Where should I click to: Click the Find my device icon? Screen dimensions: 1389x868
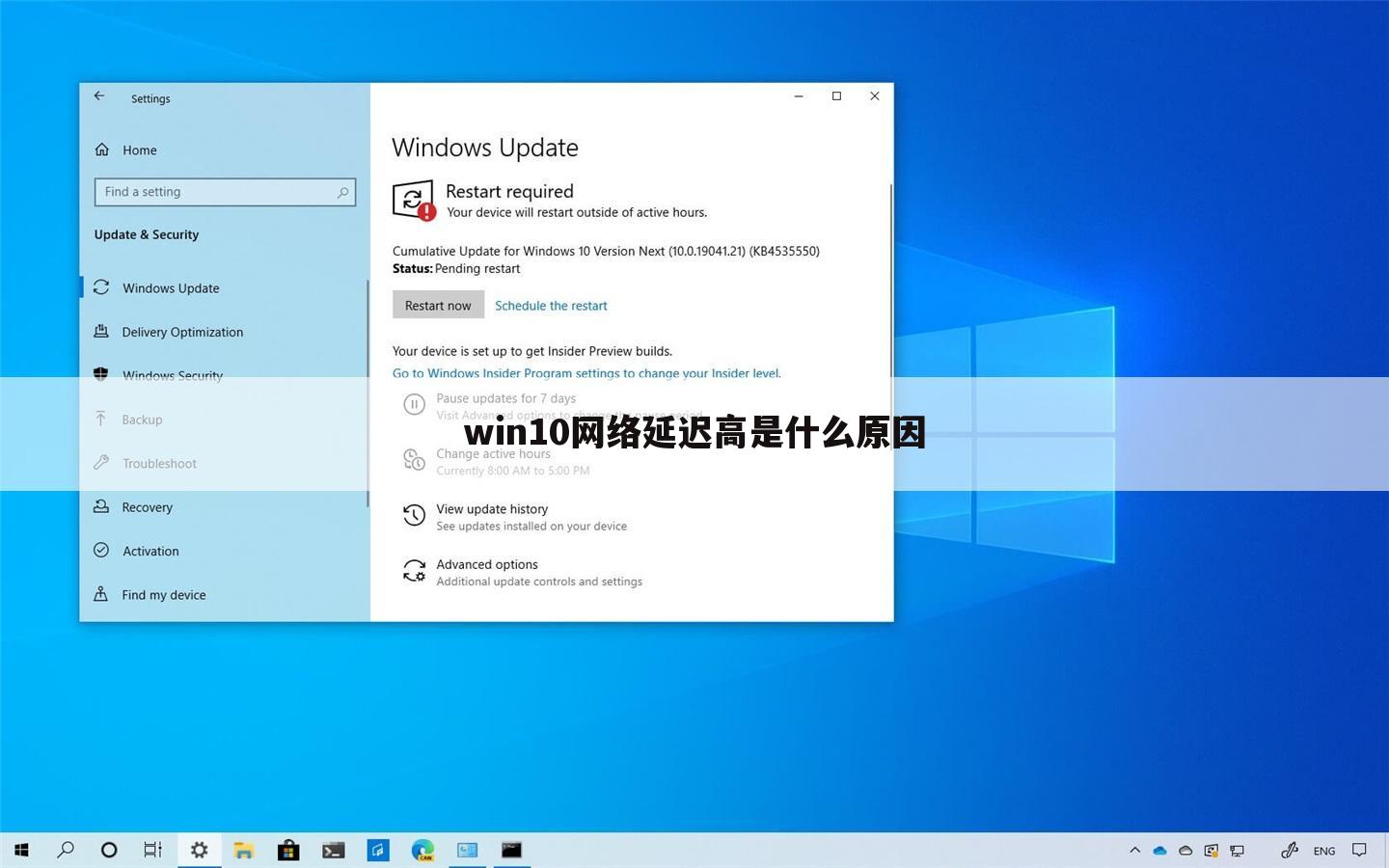[x=101, y=594]
